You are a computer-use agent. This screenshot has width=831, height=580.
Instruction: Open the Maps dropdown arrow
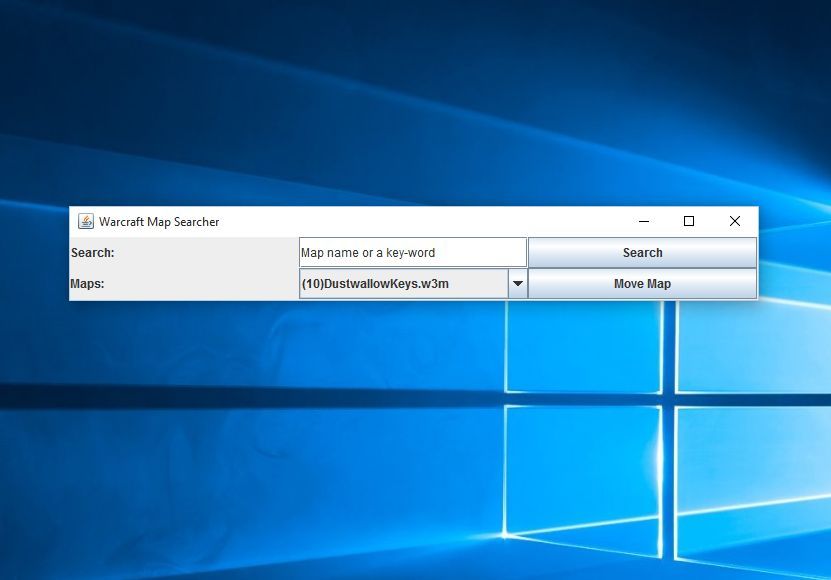(x=518, y=284)
